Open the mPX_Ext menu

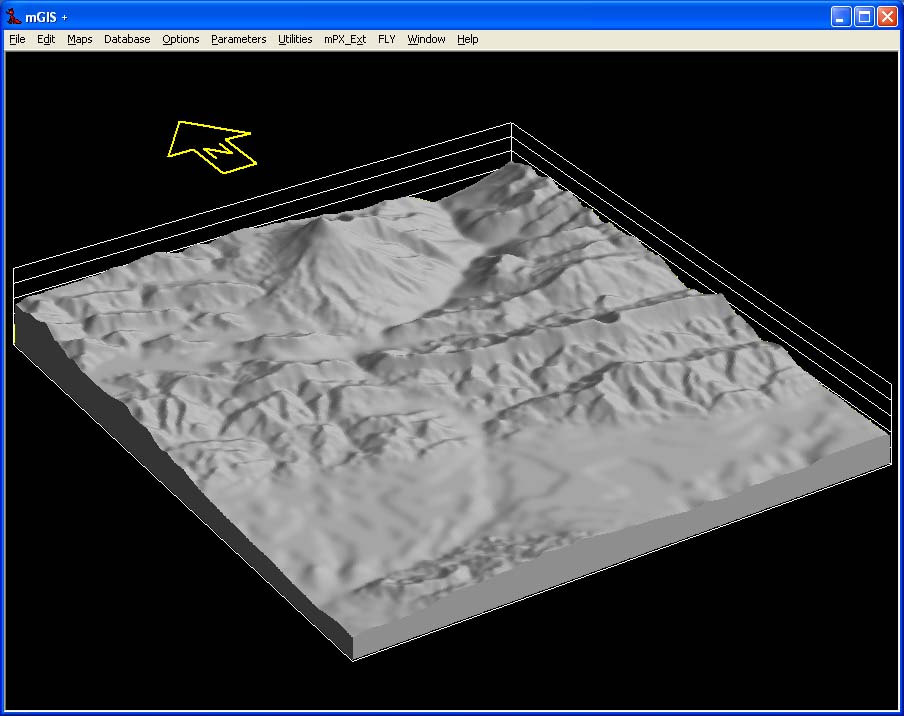click(x=345, y=39)
